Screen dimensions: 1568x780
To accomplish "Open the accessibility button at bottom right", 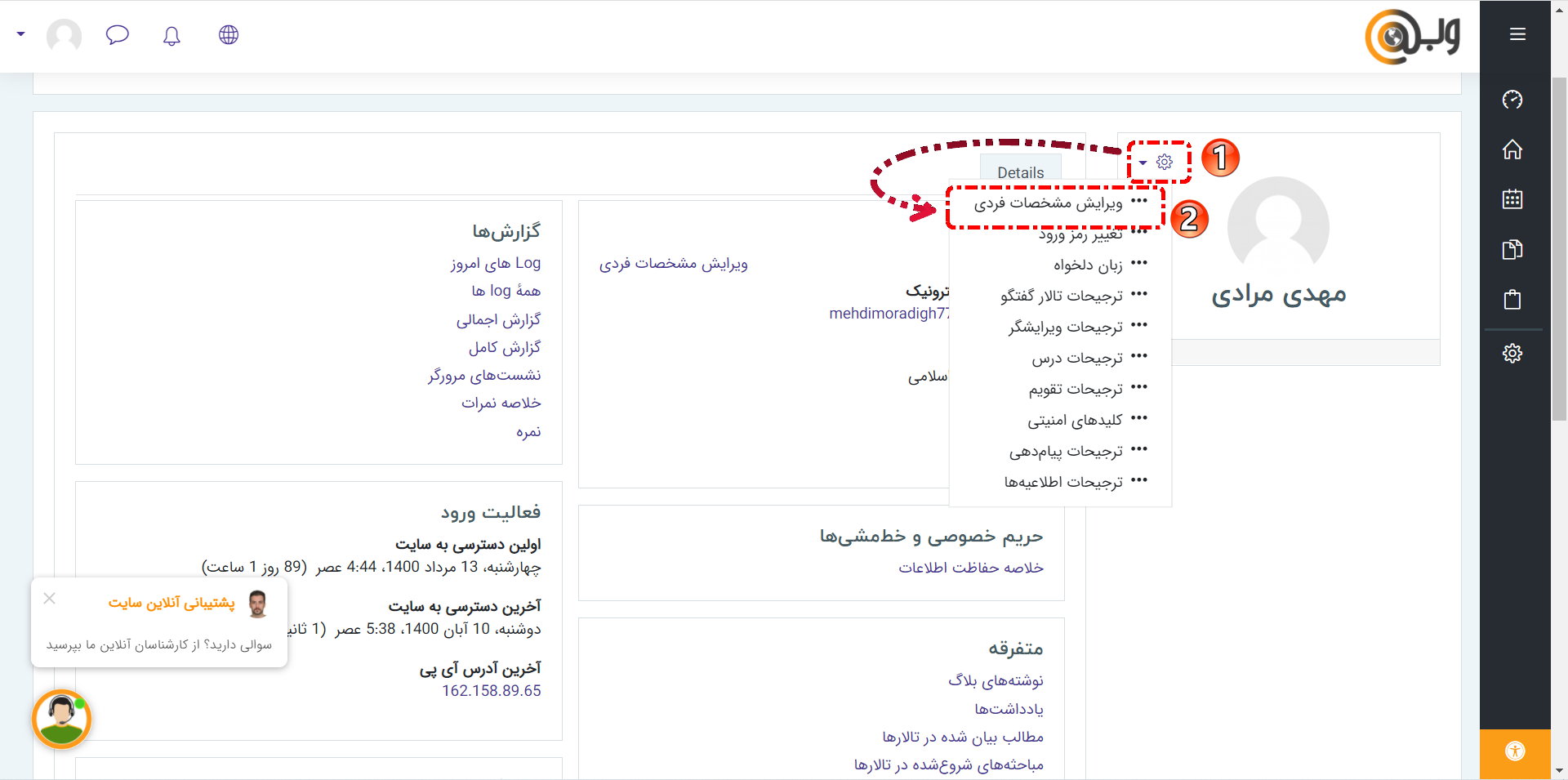I will (1515, 751).
